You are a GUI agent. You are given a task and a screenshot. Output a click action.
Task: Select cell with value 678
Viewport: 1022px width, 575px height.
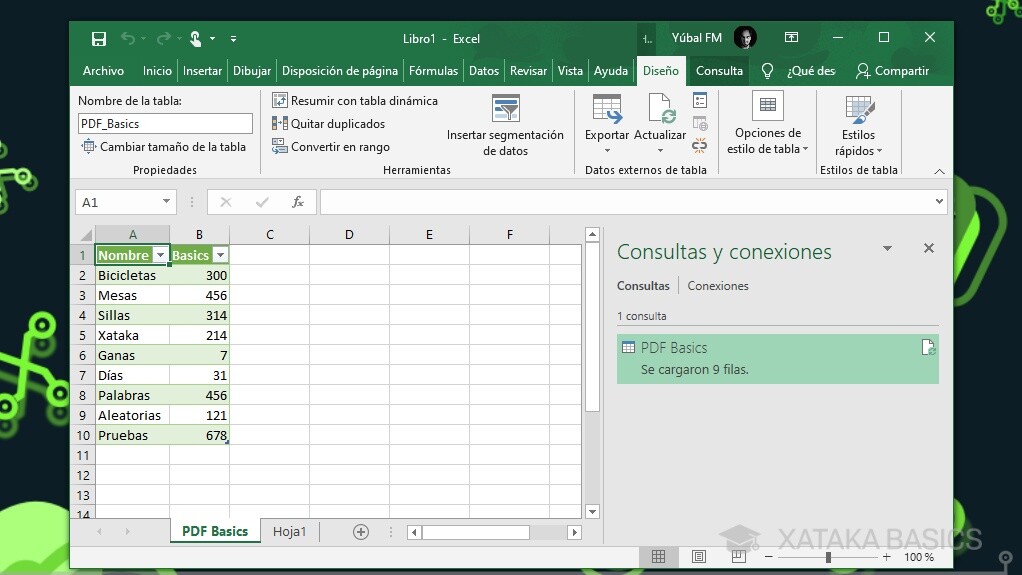[199, 435]
